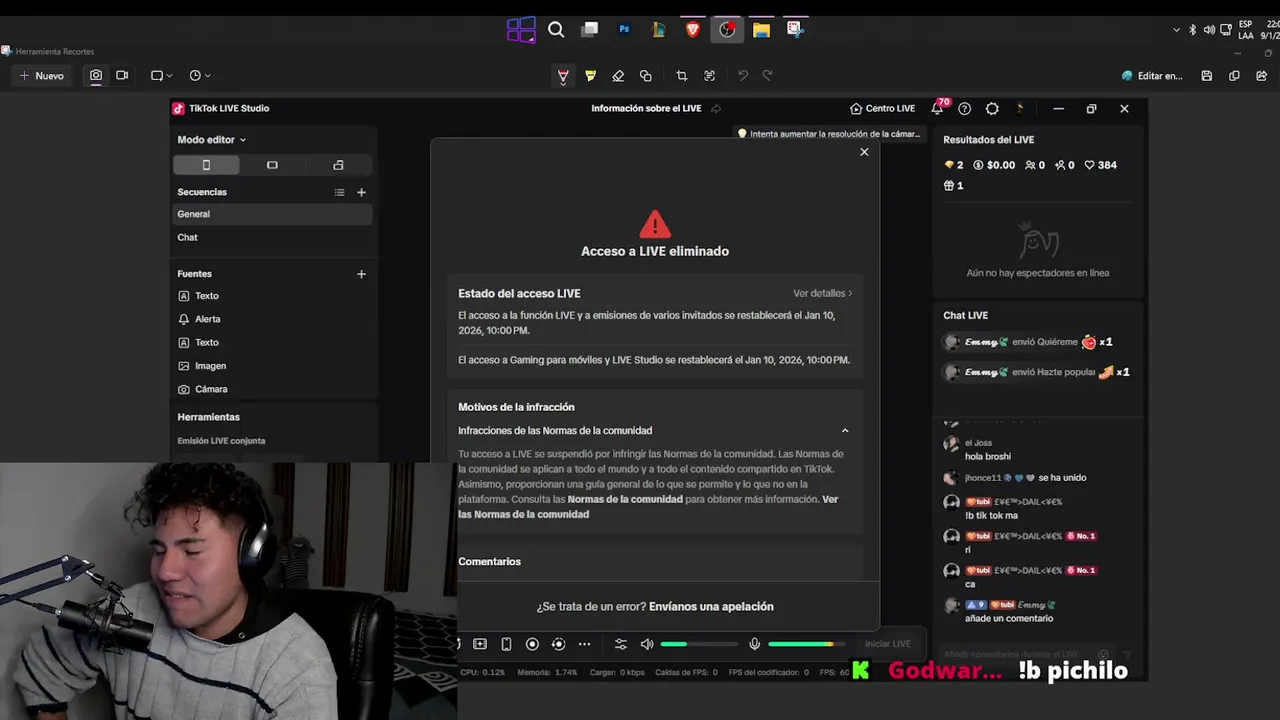This screenshot has height=720, width=1280.
Task: Open Ver detalles of LIVE access status
Action: [822, 293]
